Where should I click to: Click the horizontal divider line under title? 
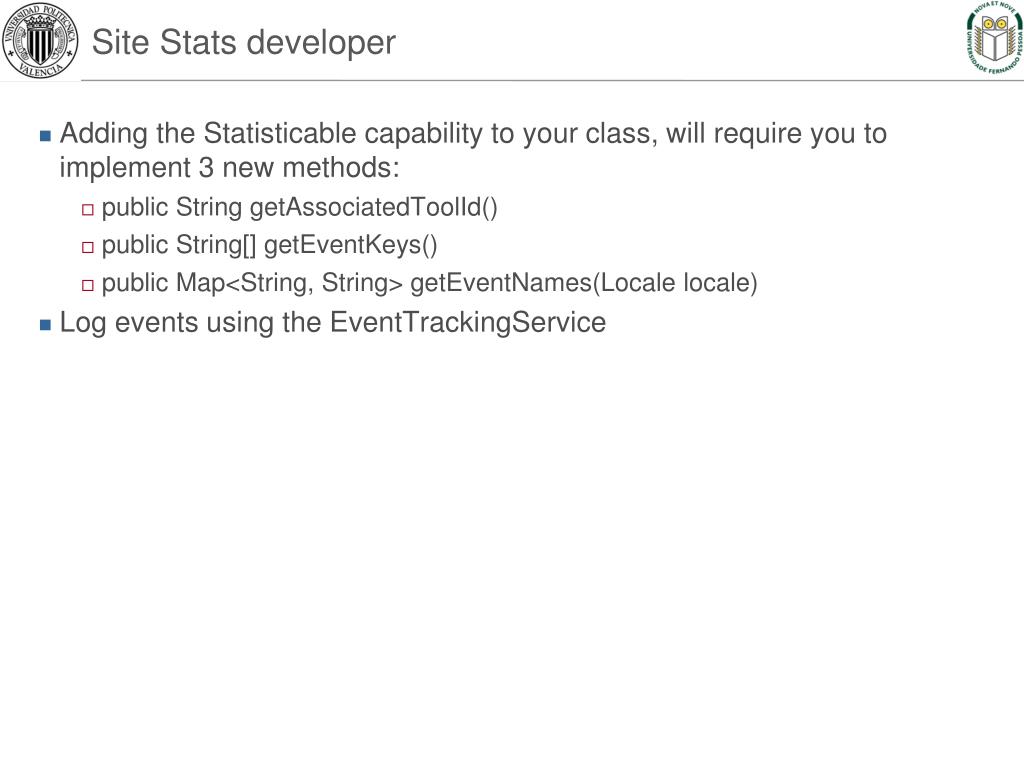[x=552, y=81]
